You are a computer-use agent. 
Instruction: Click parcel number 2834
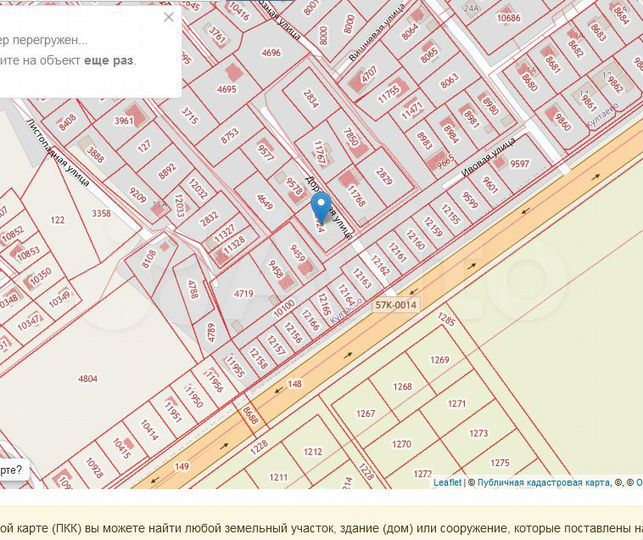point(310,99)
